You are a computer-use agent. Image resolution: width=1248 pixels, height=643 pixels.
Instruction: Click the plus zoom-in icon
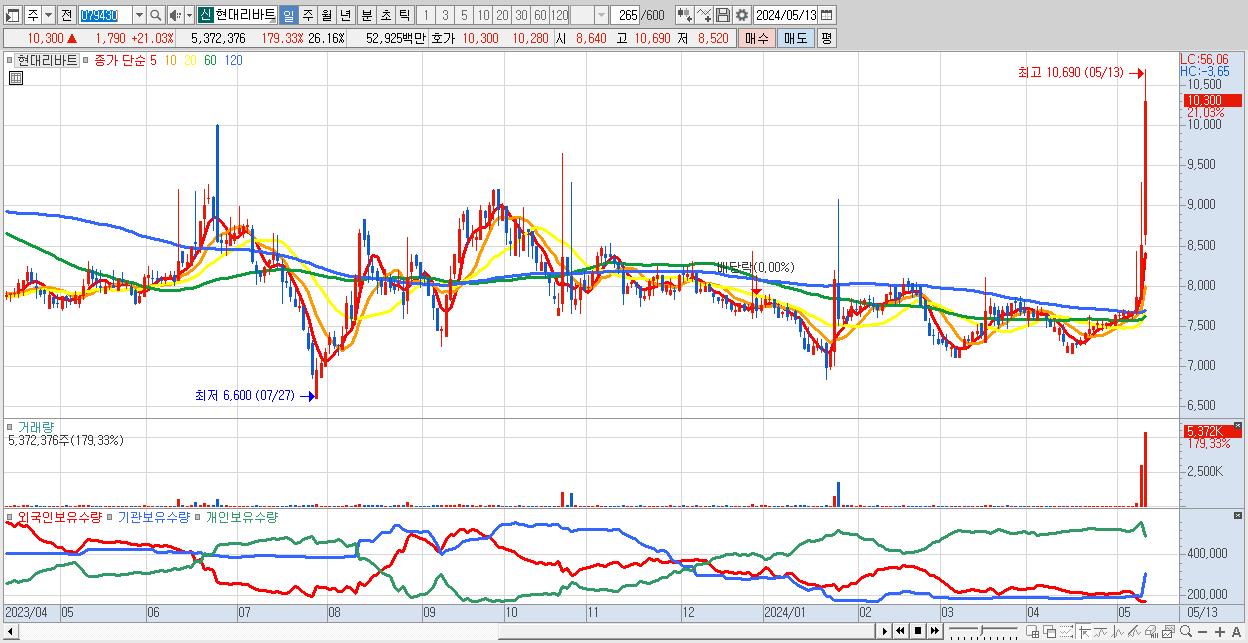click(1220, 631)
